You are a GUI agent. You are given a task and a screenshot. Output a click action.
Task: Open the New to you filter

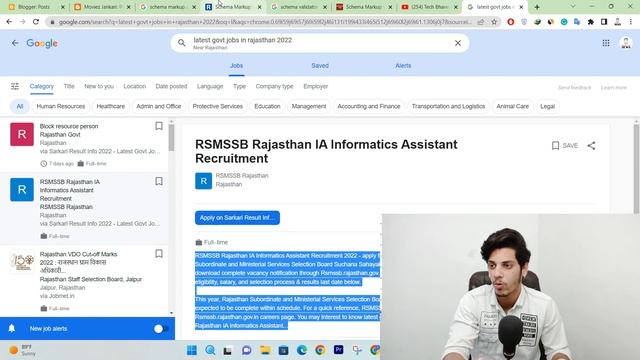pyautogui.click(x=99, y=86)
